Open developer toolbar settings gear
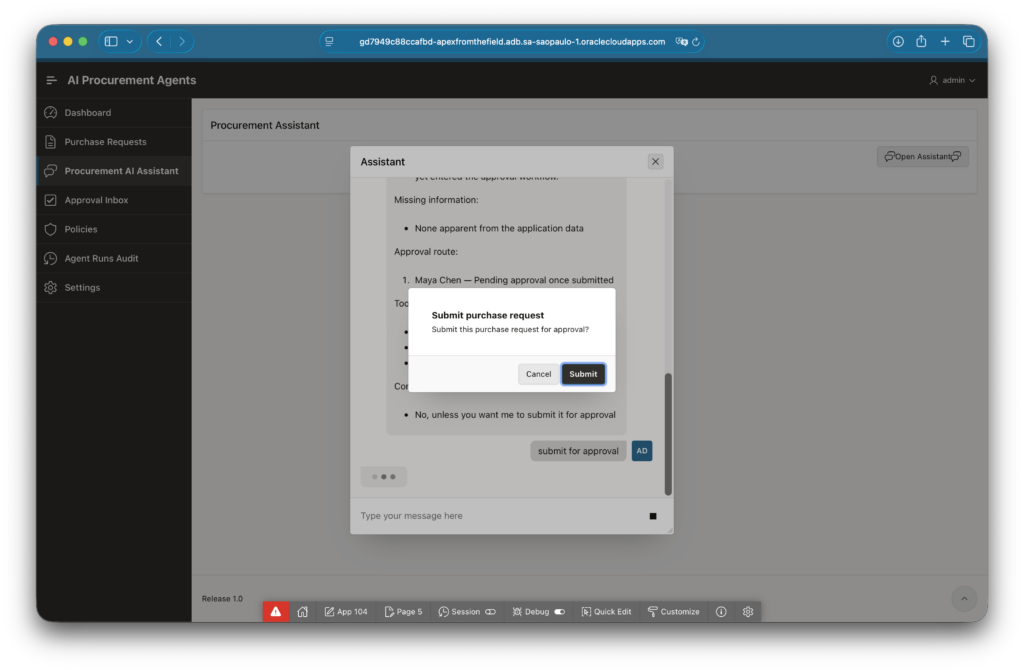Screen dimensions: 1024x670 click(x=748, y=612)
